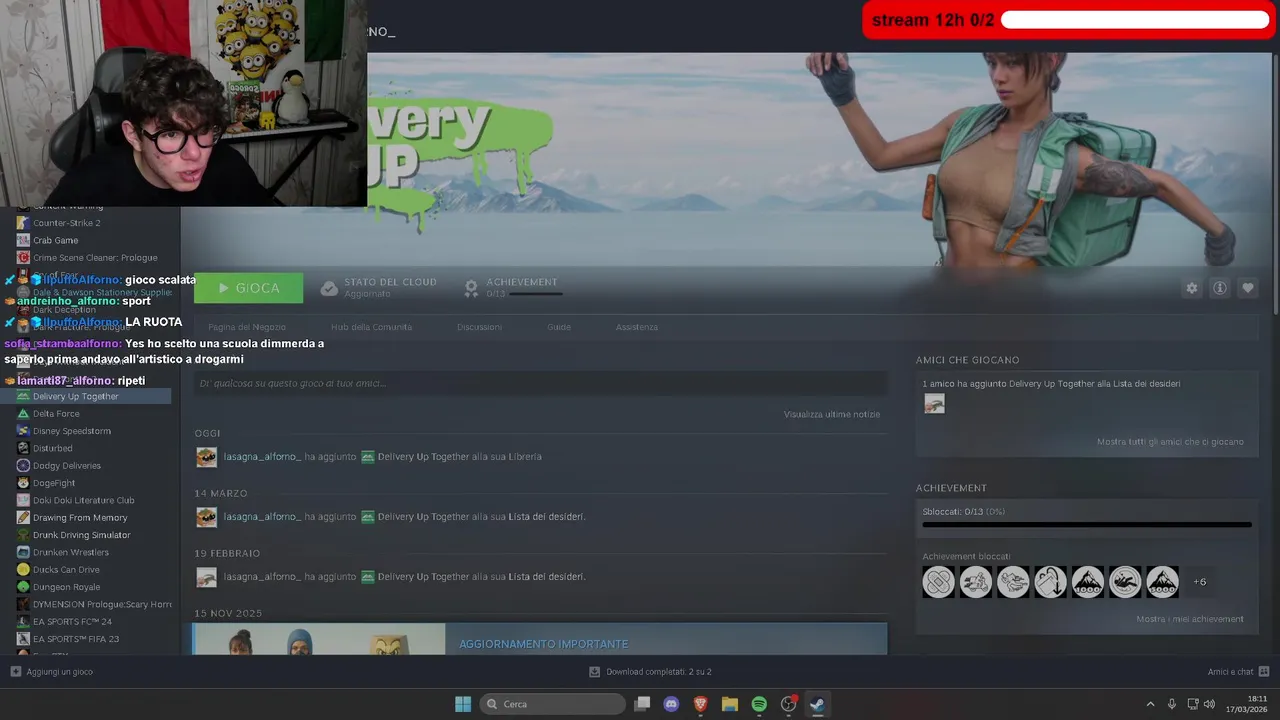The width and height of the screenshot is (1280, 720).
Task: Show hidden system tray icons
Action: tap(1150, 704)
